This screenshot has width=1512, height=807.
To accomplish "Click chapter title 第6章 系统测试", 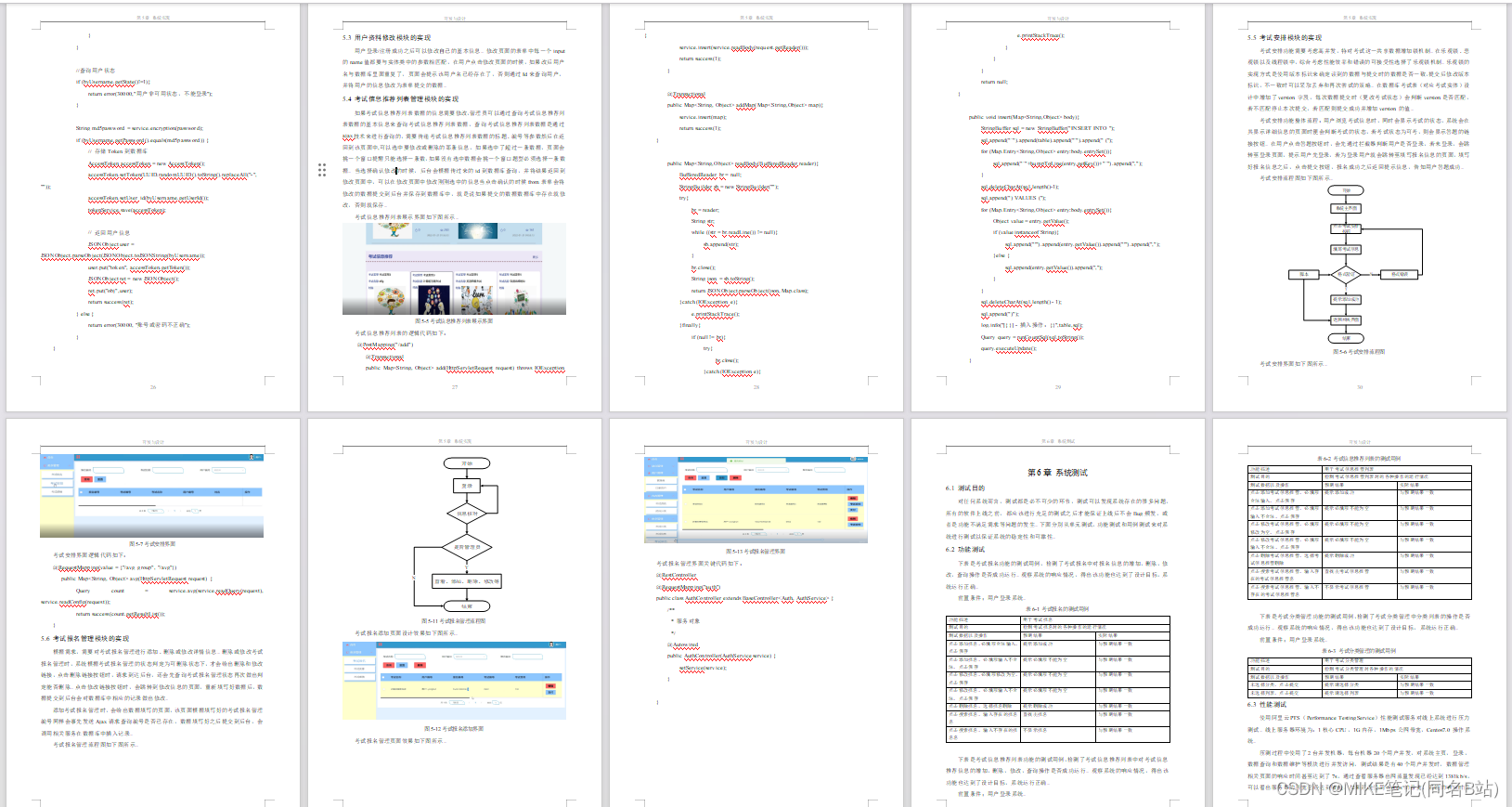I will coord(1057,473).
